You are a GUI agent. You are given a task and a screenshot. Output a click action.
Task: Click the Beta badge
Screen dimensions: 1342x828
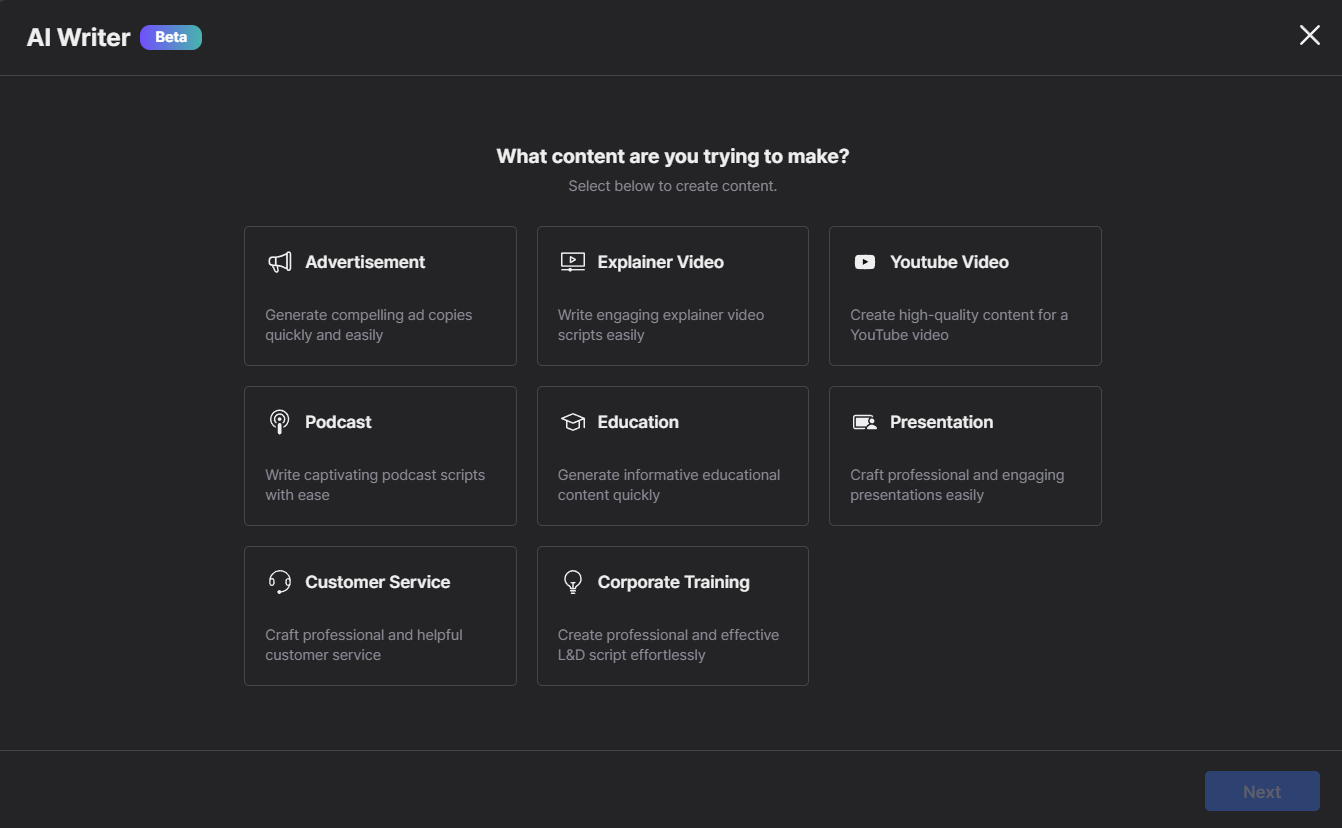171,37
